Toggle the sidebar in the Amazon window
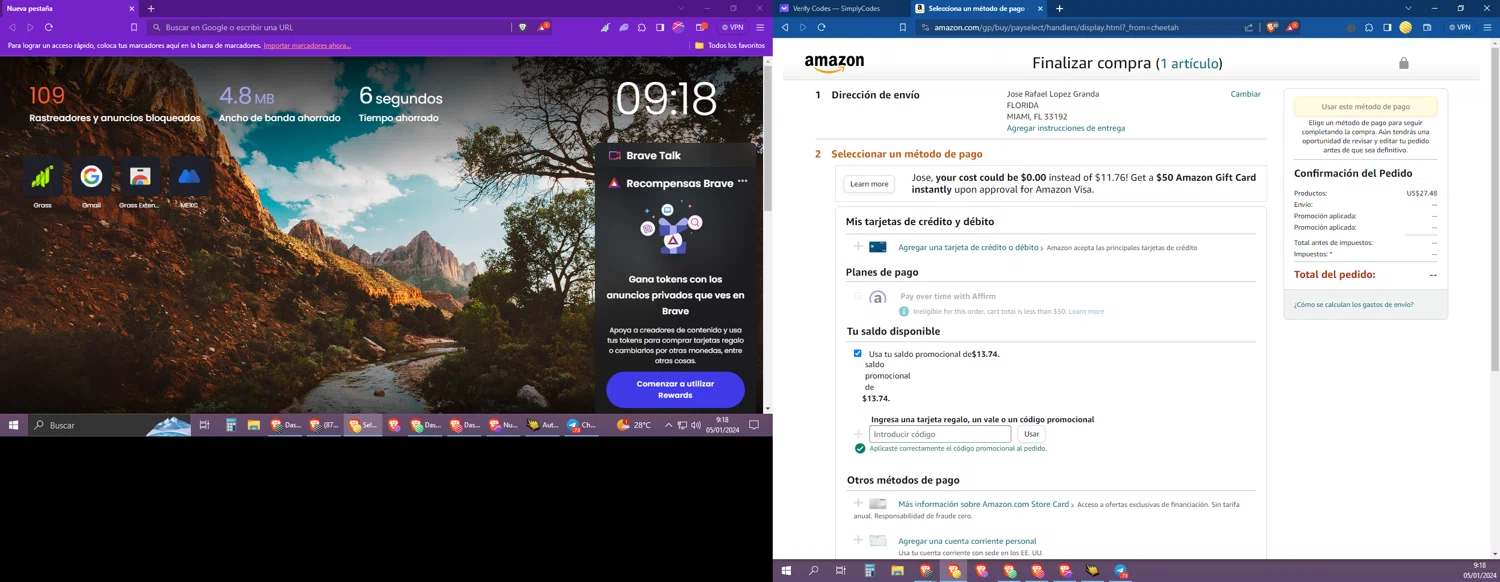1500x582 pixels. point(1387,27)
